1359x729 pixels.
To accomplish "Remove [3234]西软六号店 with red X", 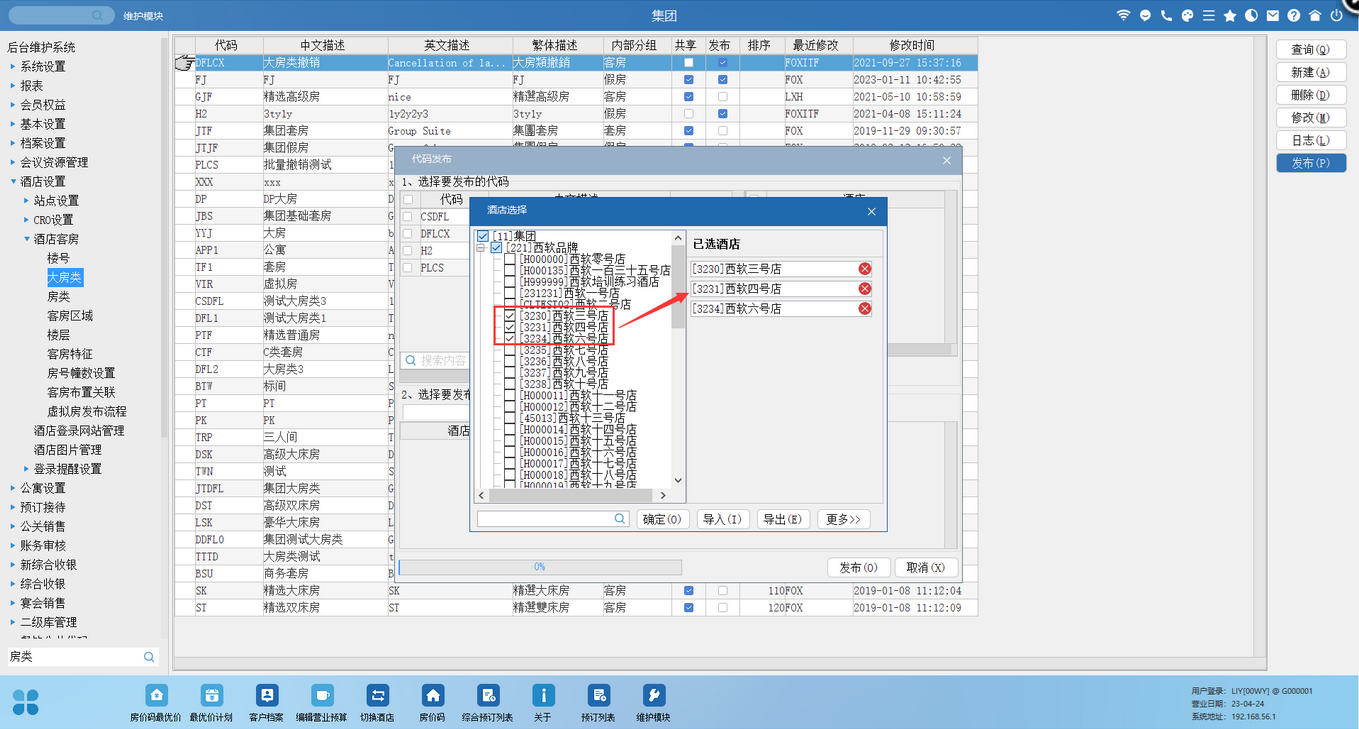I will (865, 309).
